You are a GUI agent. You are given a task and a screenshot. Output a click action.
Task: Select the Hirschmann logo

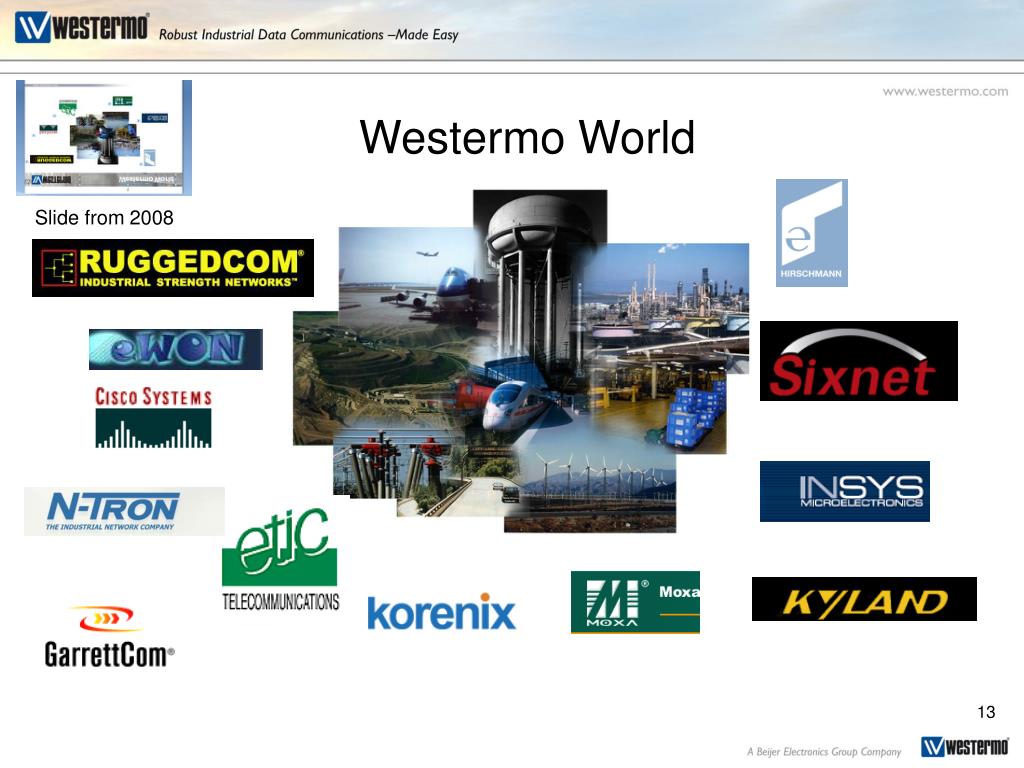[812, 233]
